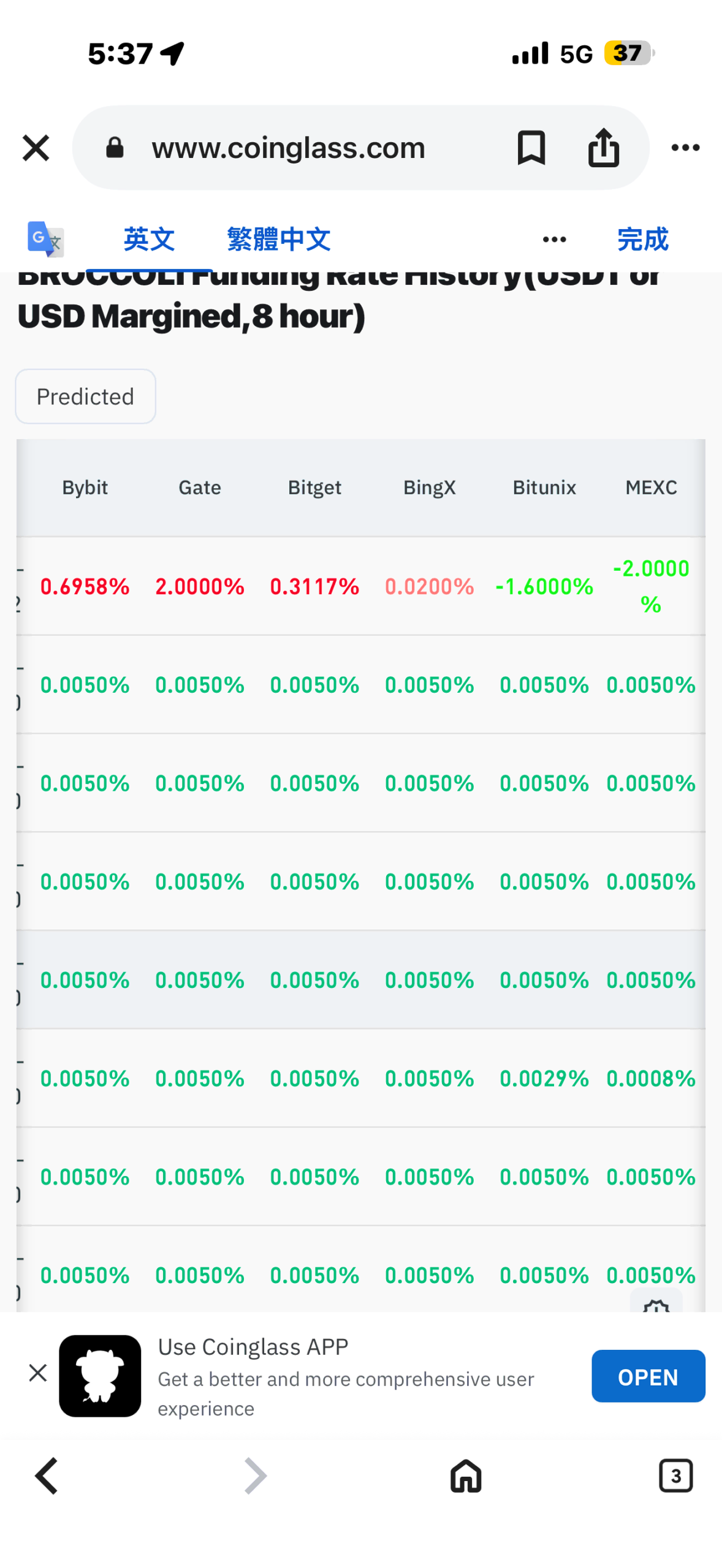This screenshot has height=1568, width=722.
Task: Switch to the 繁體中文 language tab
Action: (278, 239)
